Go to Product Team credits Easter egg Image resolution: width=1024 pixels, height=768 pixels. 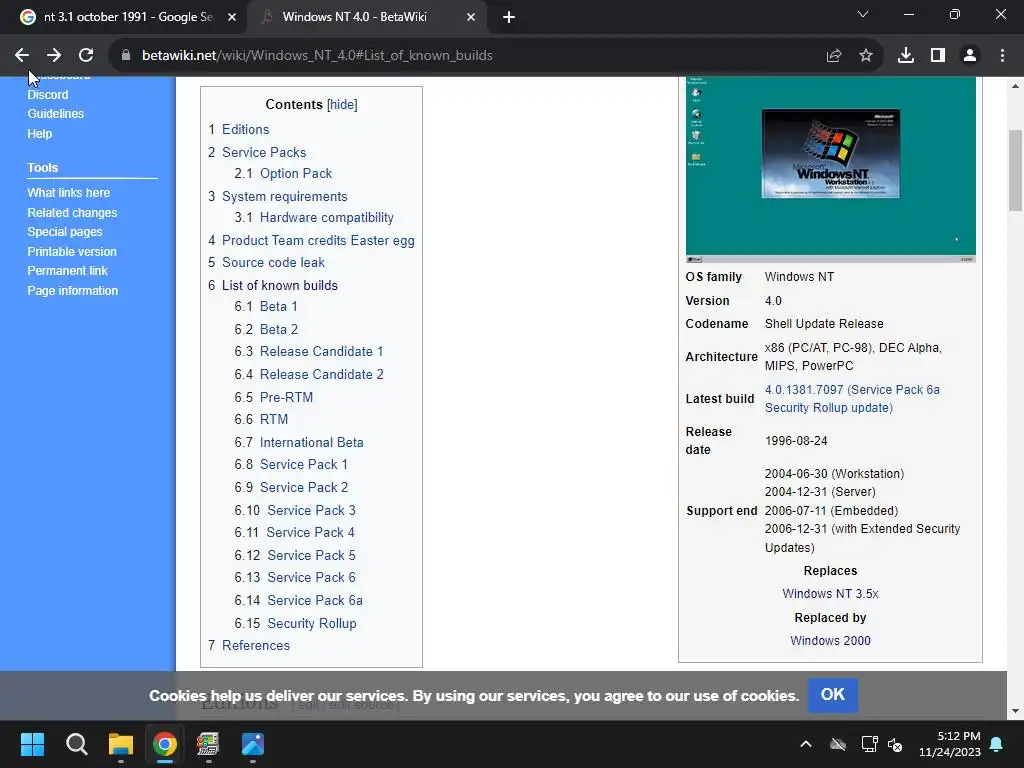[x=318, y=240]
